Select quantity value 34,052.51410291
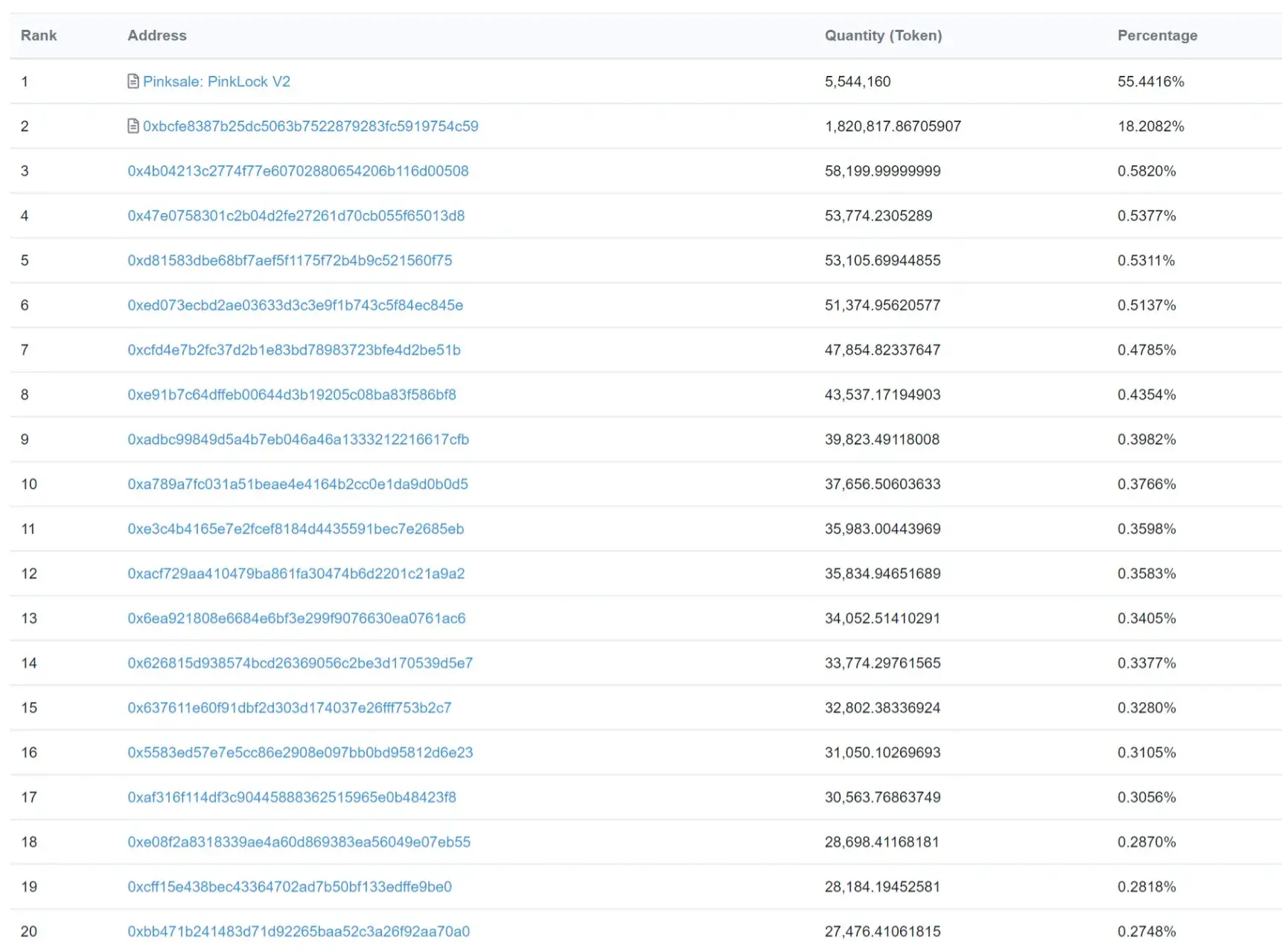This screenshot has height=952, width=1282. [882, 617]
